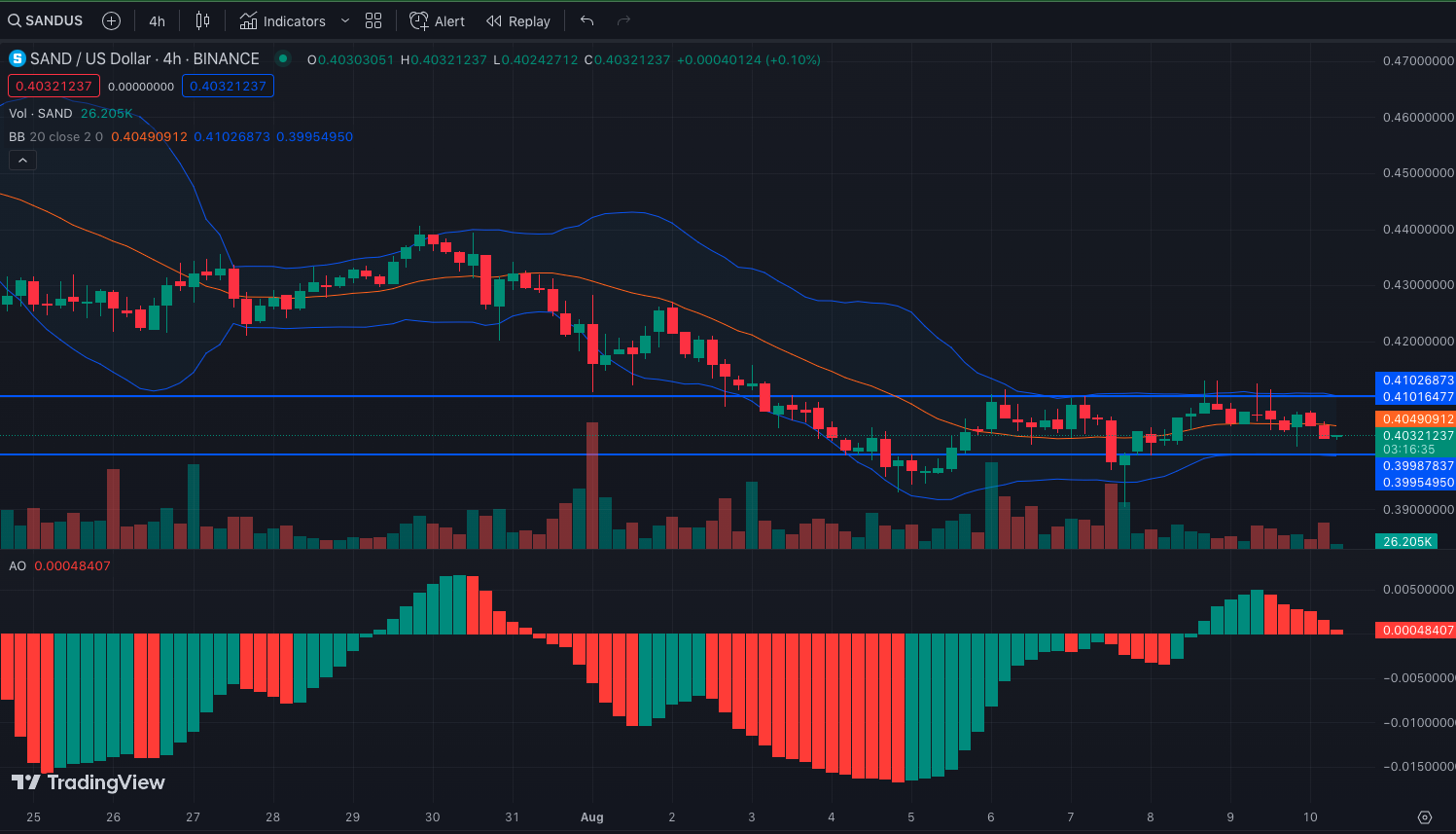The height and width of the screenshot is (834, 1456).
Task: Select the Vol · SAND indicator legend
Action: pos(41,113)
